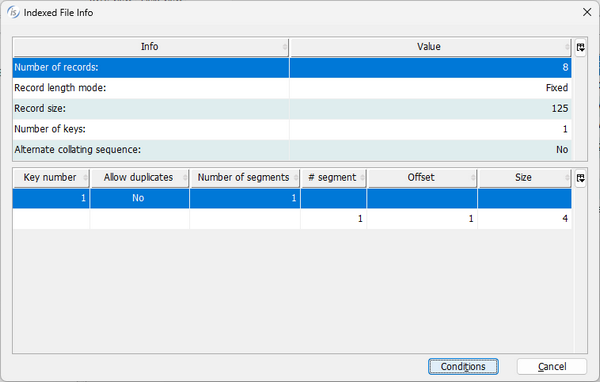Open the Conditions button

pyautogui.click(x=463, y=366)
